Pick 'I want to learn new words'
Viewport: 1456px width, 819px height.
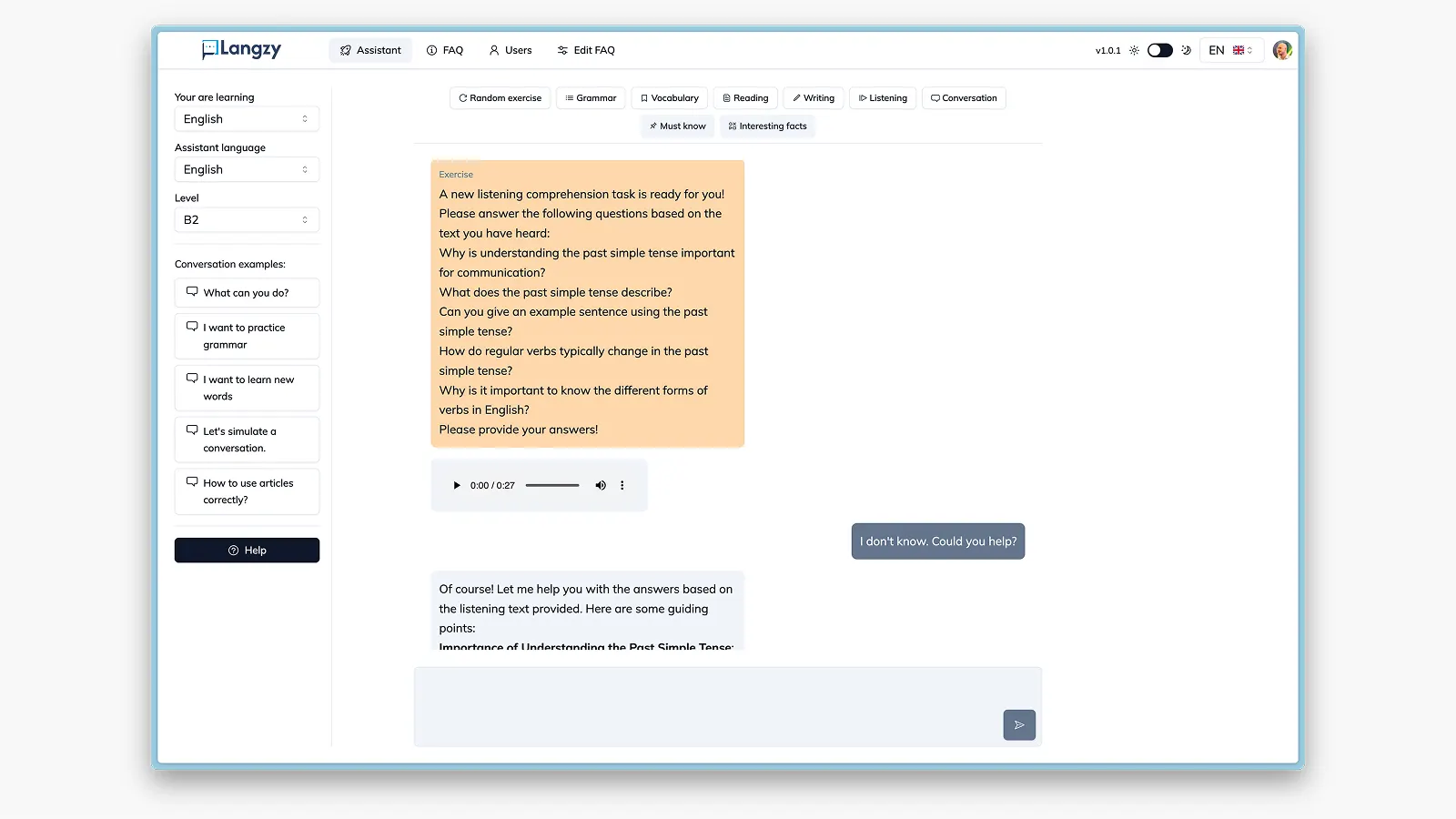point(247,388)
